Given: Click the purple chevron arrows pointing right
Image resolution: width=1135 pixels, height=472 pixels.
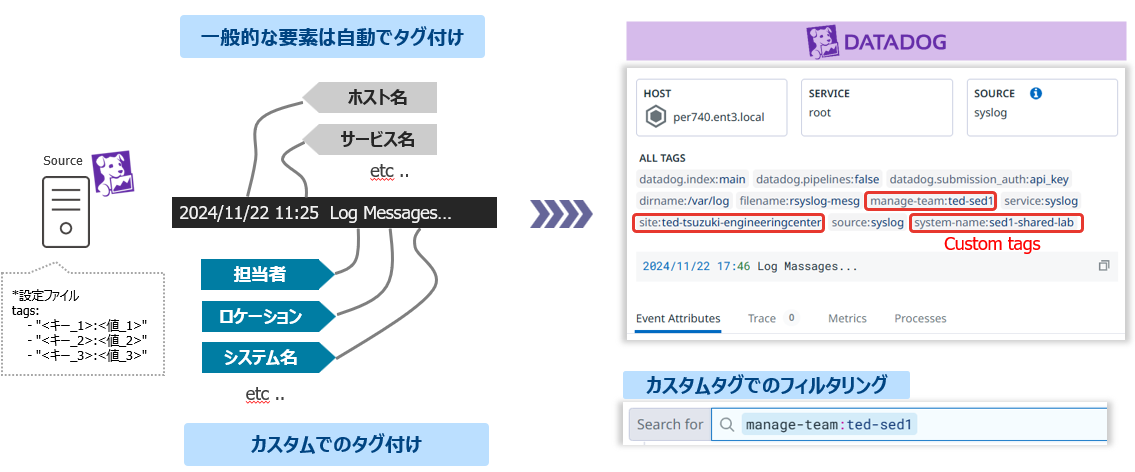Looking at the screenshot, I should (560, 213).
